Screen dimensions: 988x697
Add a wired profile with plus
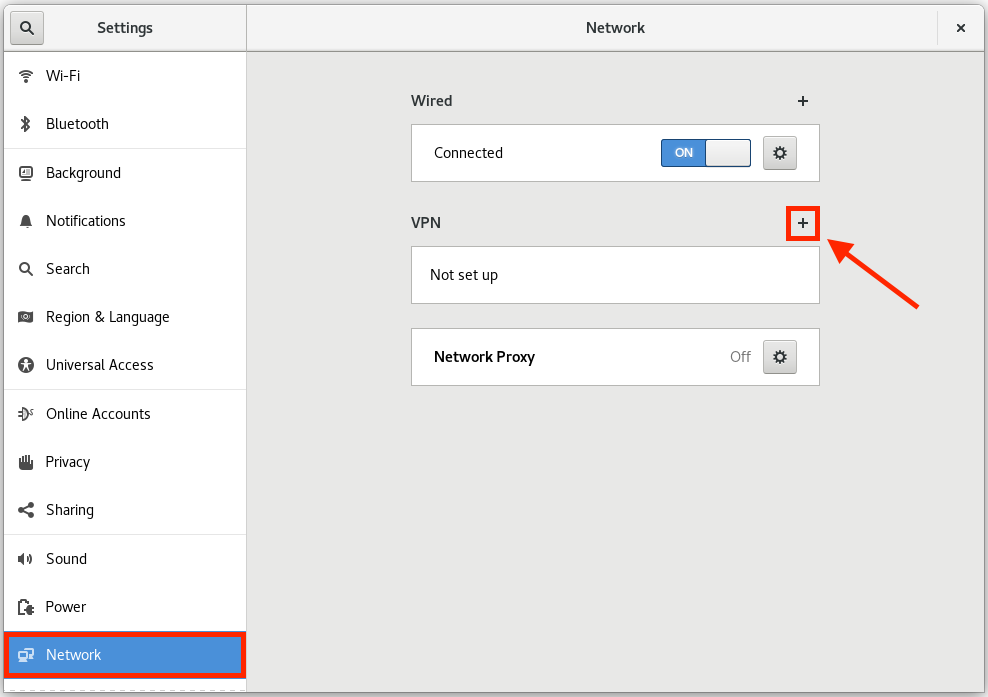[x=803, y=101]
